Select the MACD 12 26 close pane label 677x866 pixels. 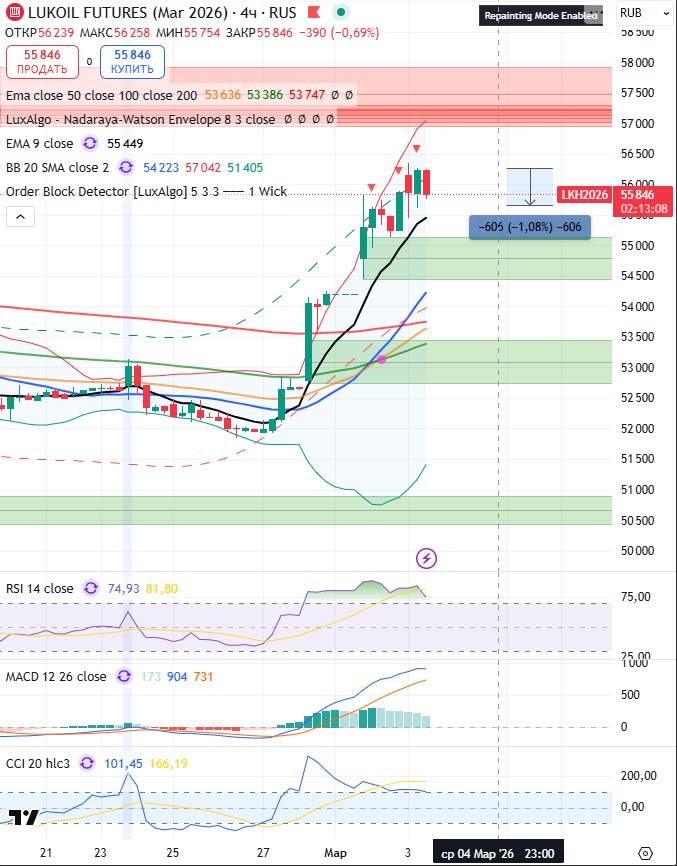(56, 677)
